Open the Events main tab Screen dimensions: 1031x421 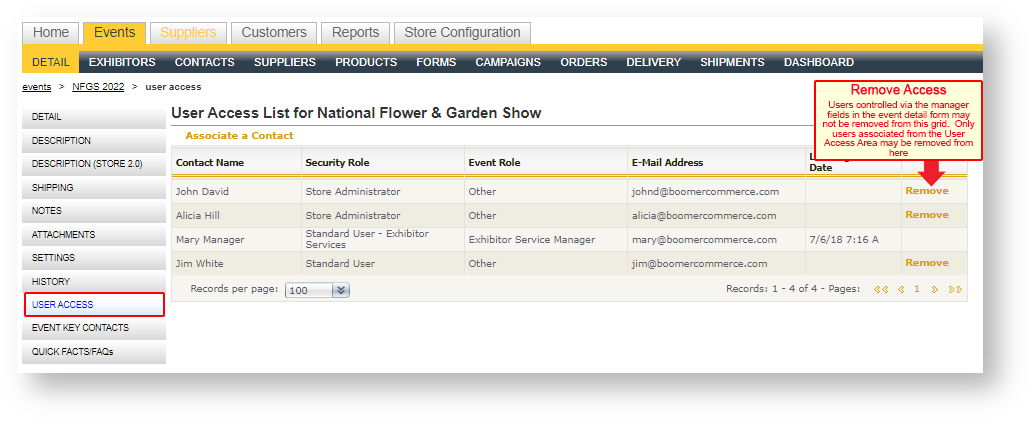tap(114, 33)
